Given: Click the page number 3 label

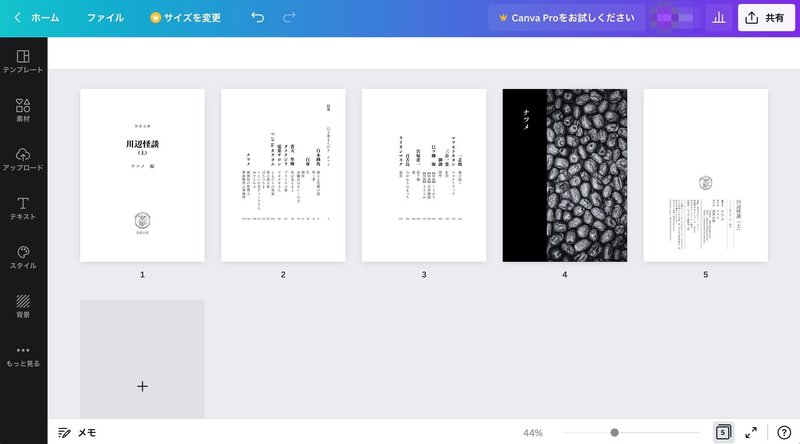Looking at the screenshot, I should (x=424, y=275).
